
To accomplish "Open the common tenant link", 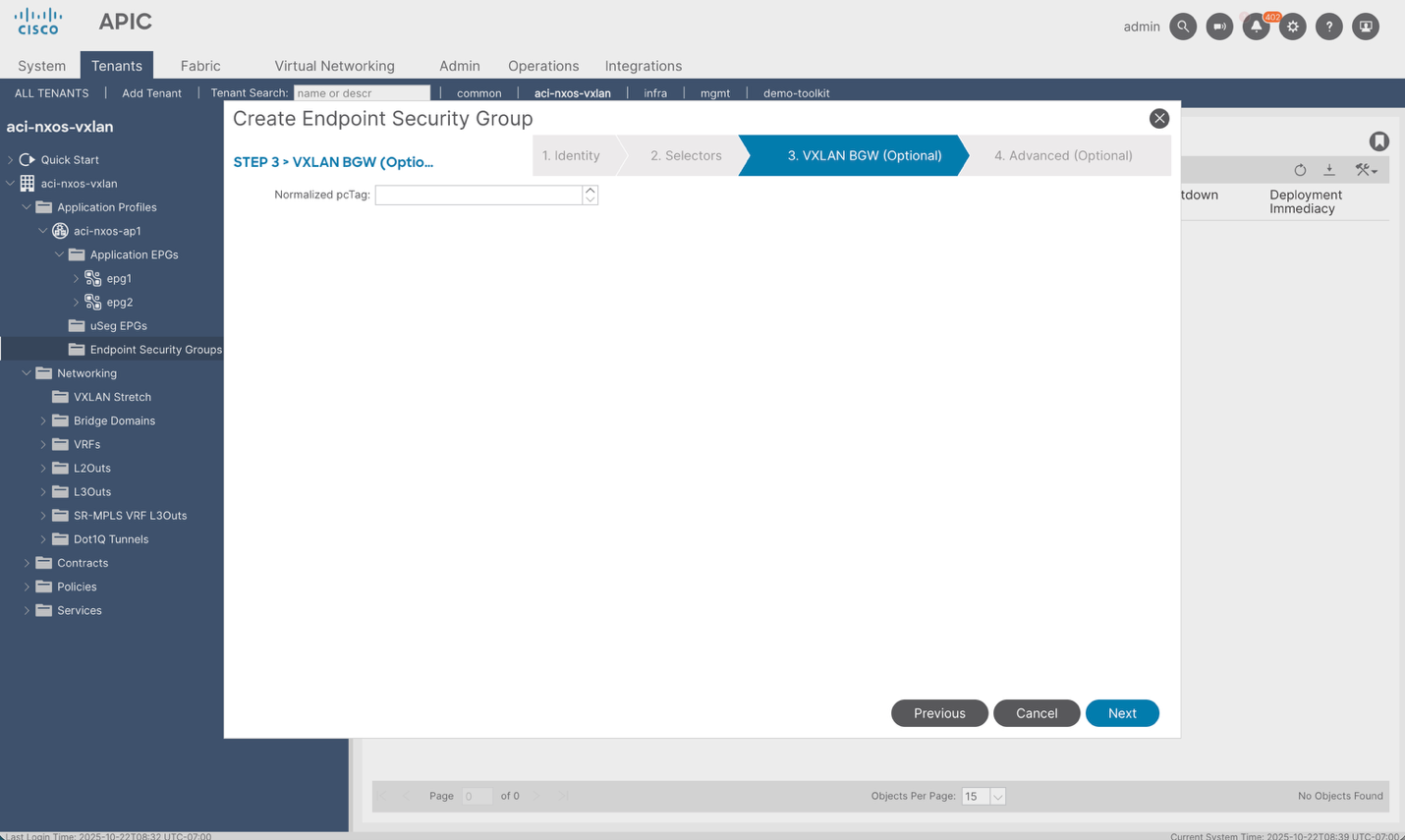I will pyautogui.click(x=478, y=93).
